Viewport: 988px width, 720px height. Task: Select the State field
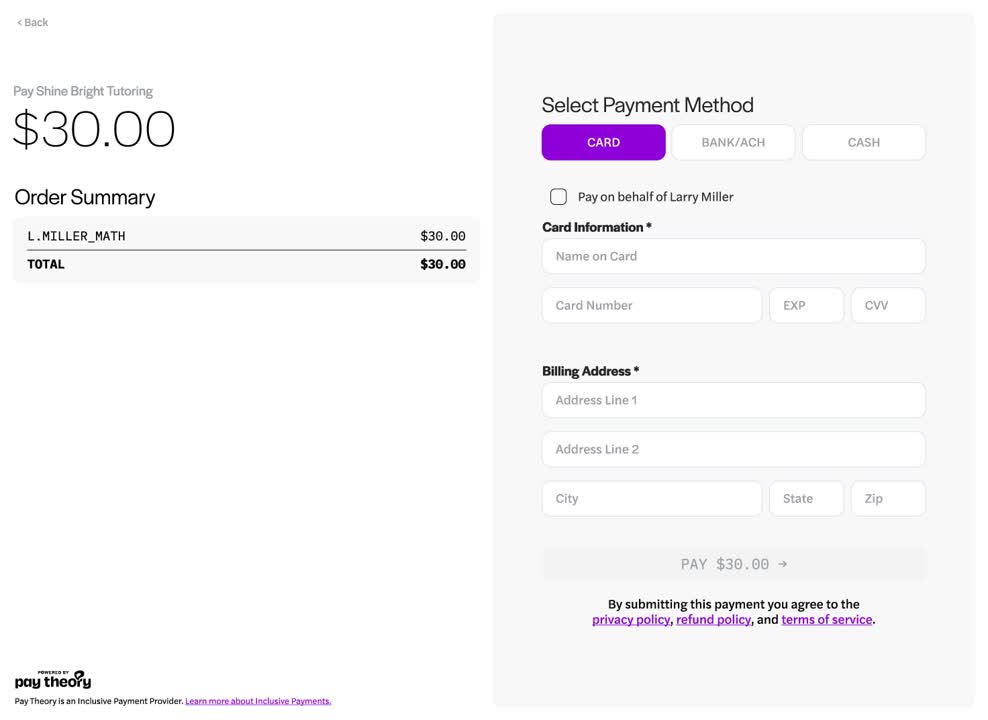point(806,498)
